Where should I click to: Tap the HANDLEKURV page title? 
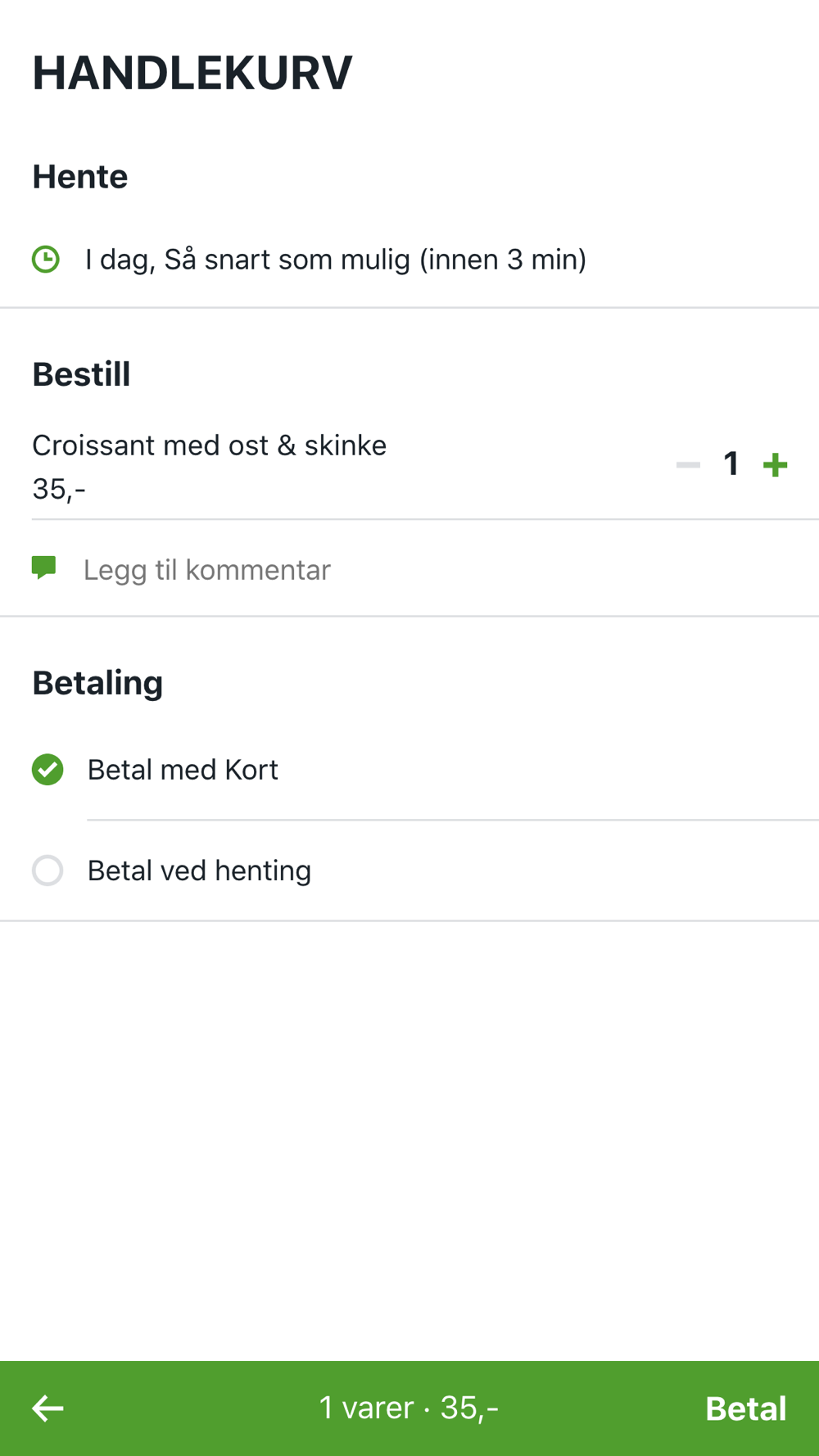click(192, 72)
